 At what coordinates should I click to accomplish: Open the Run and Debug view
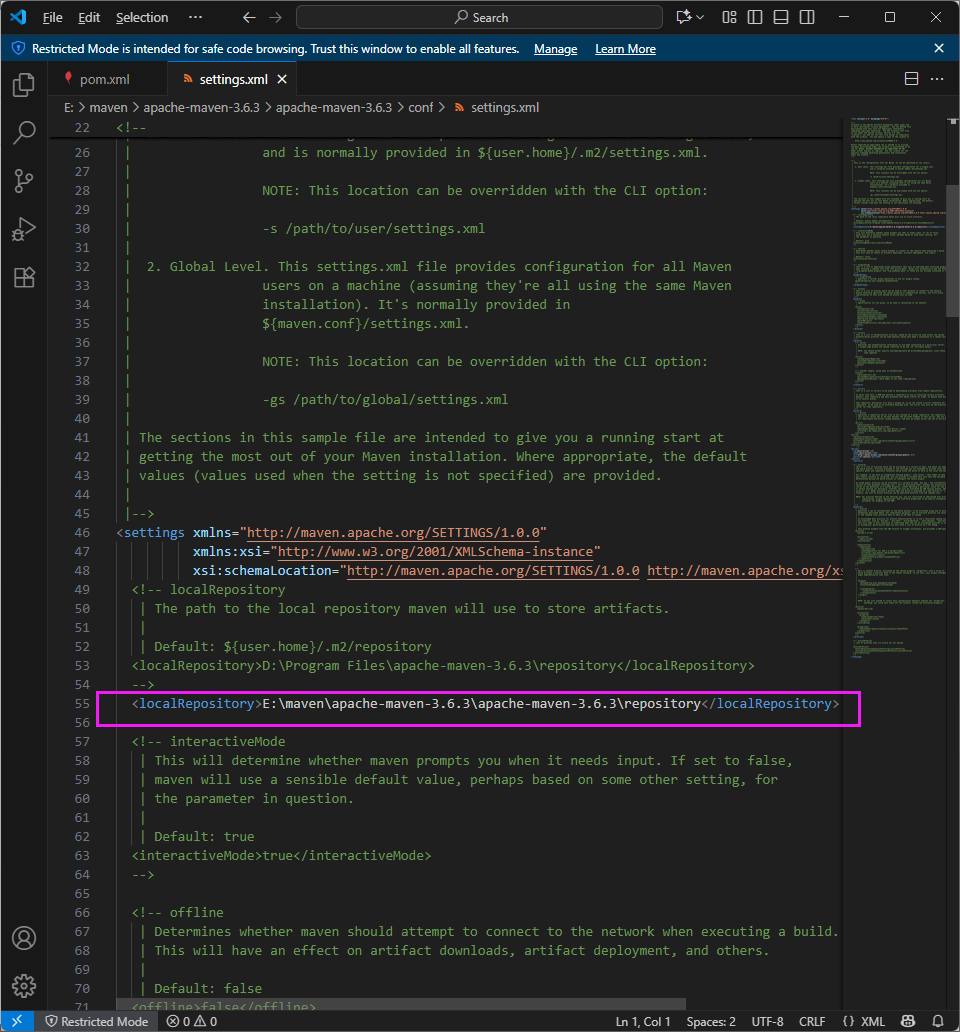(x=24, y=229)
